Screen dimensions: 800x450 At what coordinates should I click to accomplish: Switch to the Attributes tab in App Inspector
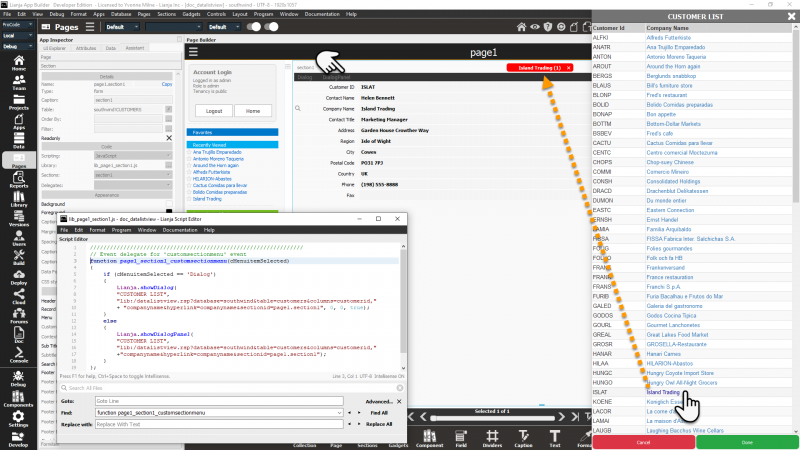86,47
